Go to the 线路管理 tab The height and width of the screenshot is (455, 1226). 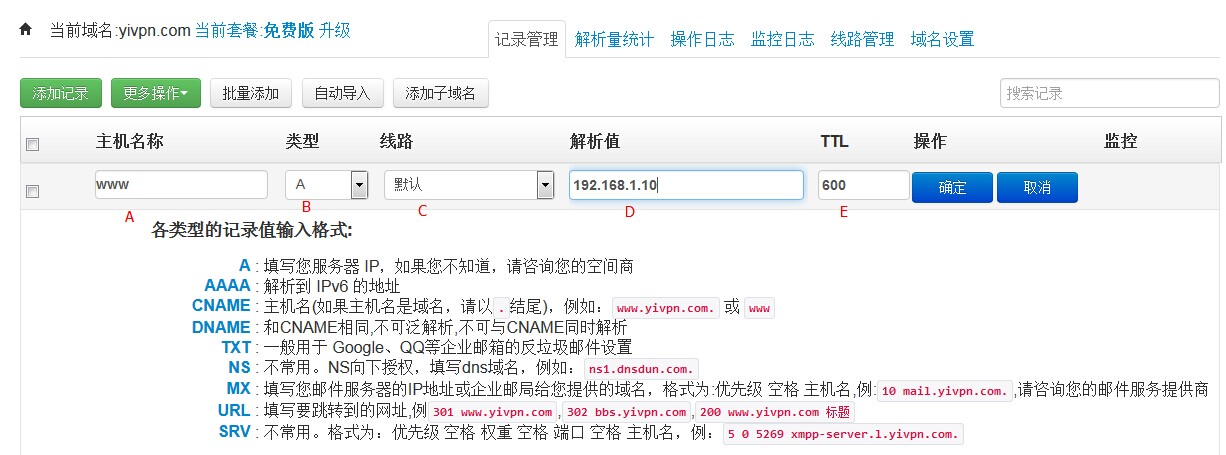[x=863, y=39]
